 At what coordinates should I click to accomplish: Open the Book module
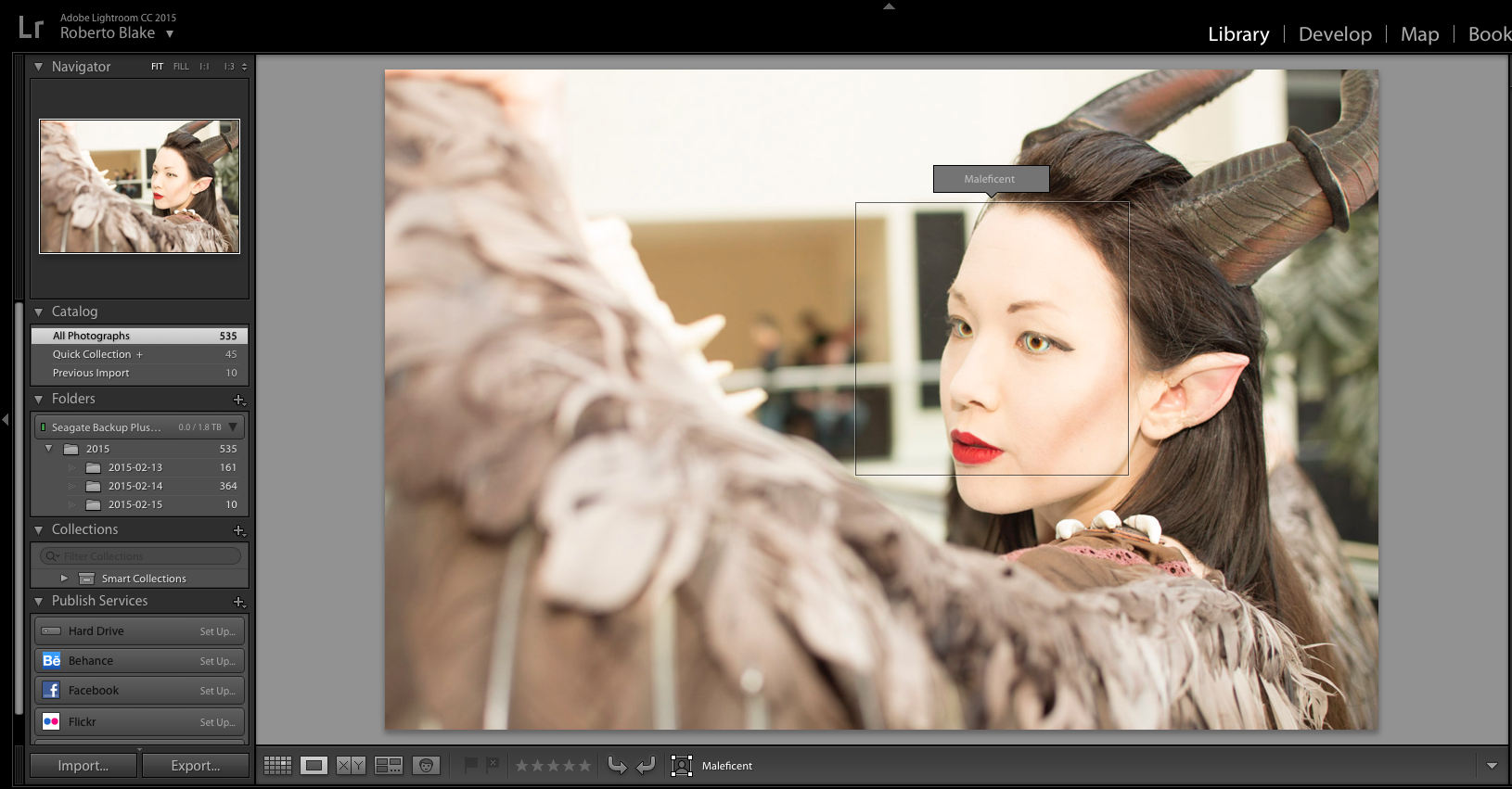[1489, 34]
